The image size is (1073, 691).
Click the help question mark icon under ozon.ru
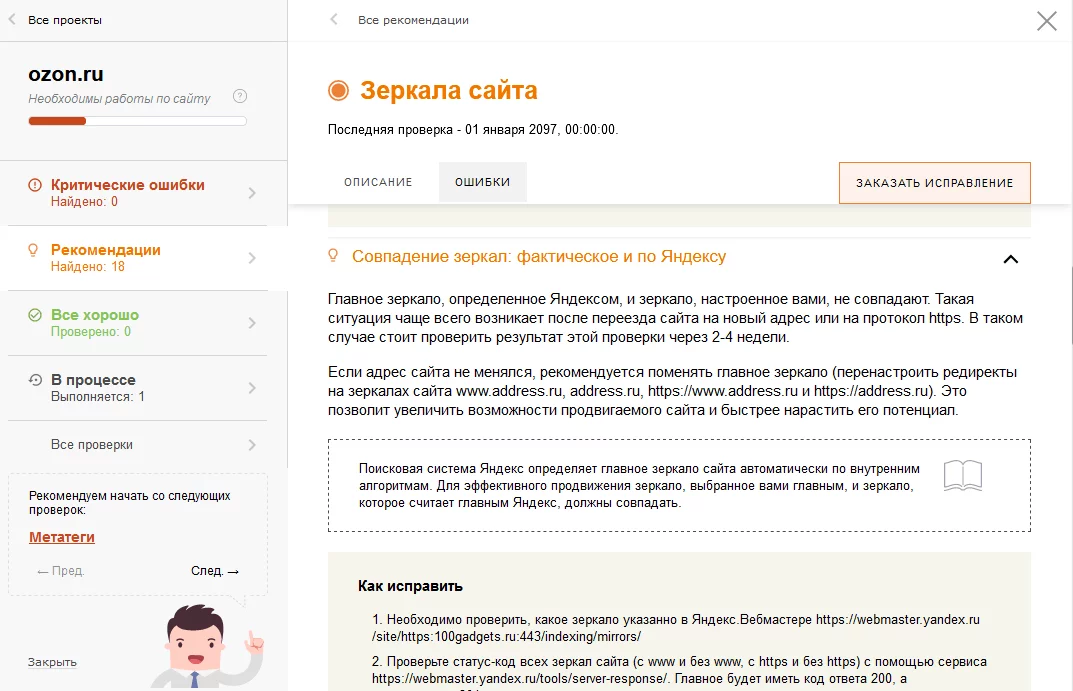pyautogui.click(x=240, y=96)
